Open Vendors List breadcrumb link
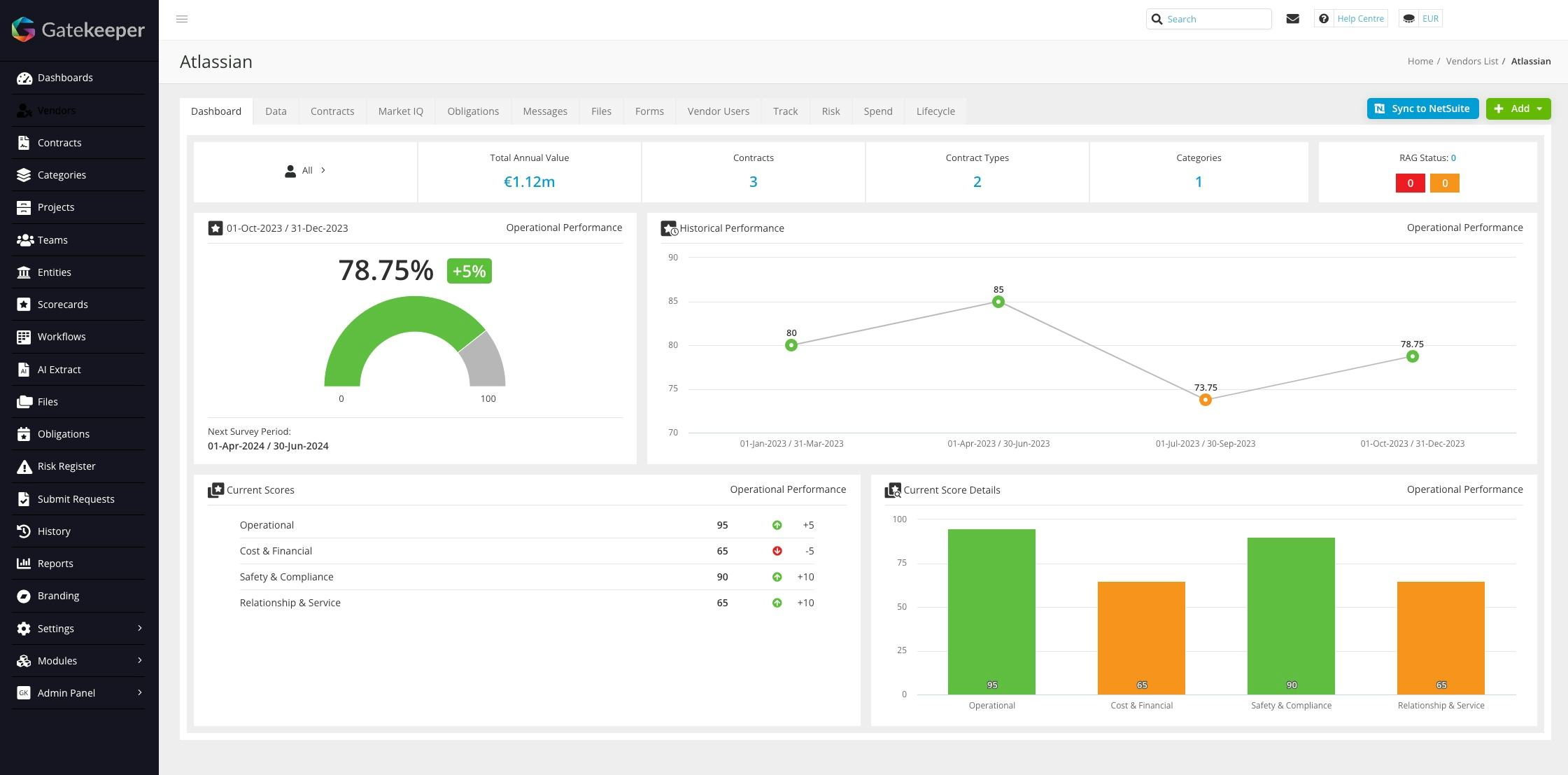1568x775 pixels. (x=1472, y=62)
